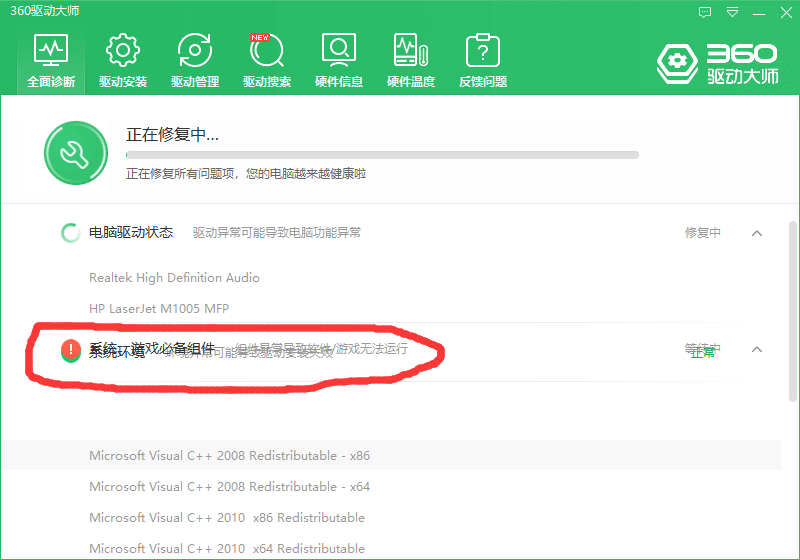Open the 全面诊断 diagnosis tab

click(51, 61)
